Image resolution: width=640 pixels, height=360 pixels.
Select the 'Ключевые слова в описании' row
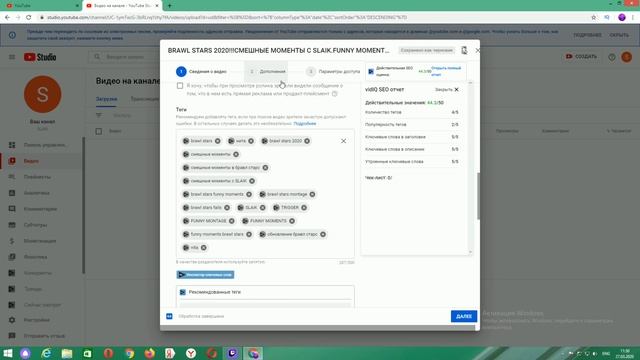(412, 149)
